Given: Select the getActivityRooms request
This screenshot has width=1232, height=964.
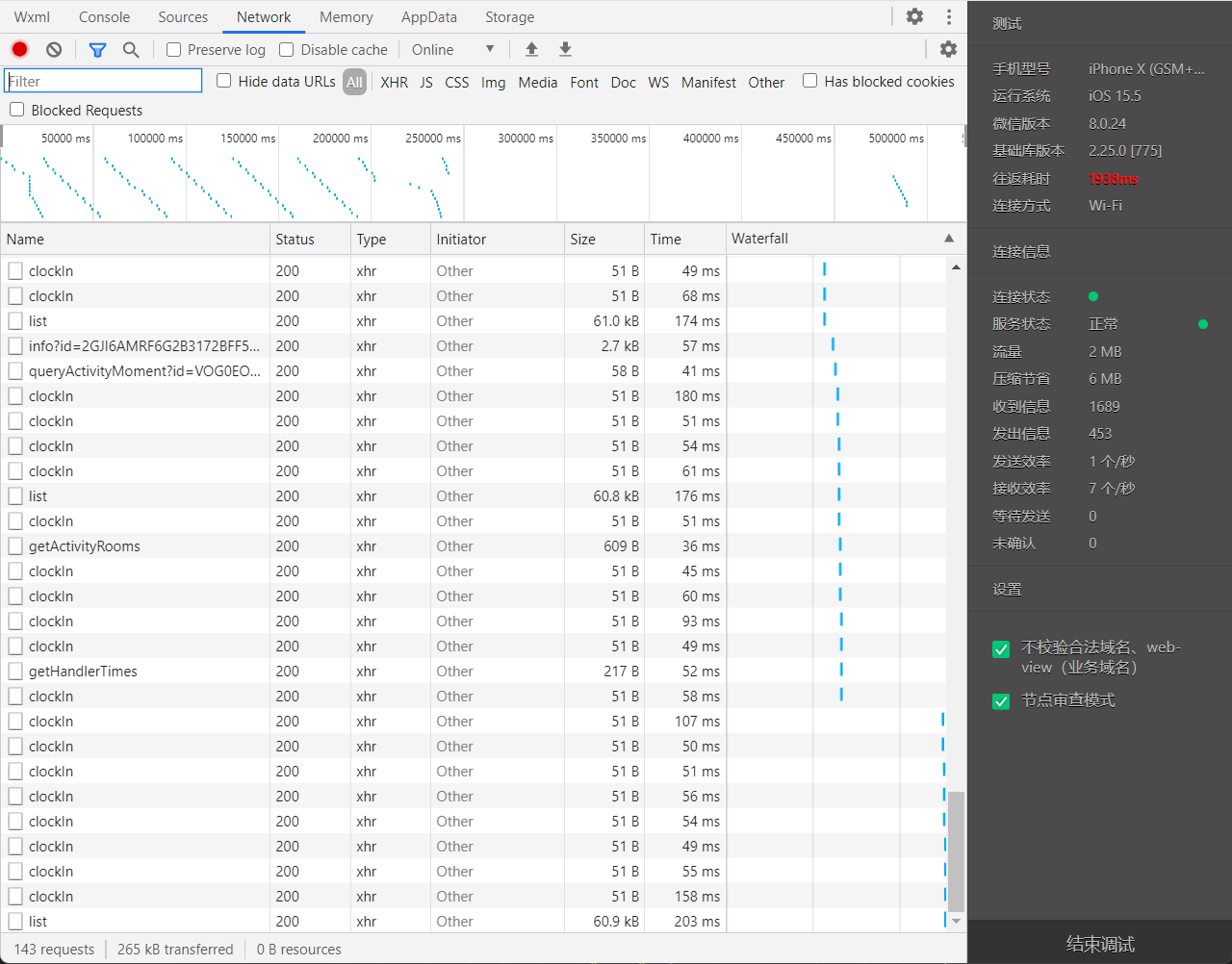Looking at the screenshot, I should click(473, 546).
